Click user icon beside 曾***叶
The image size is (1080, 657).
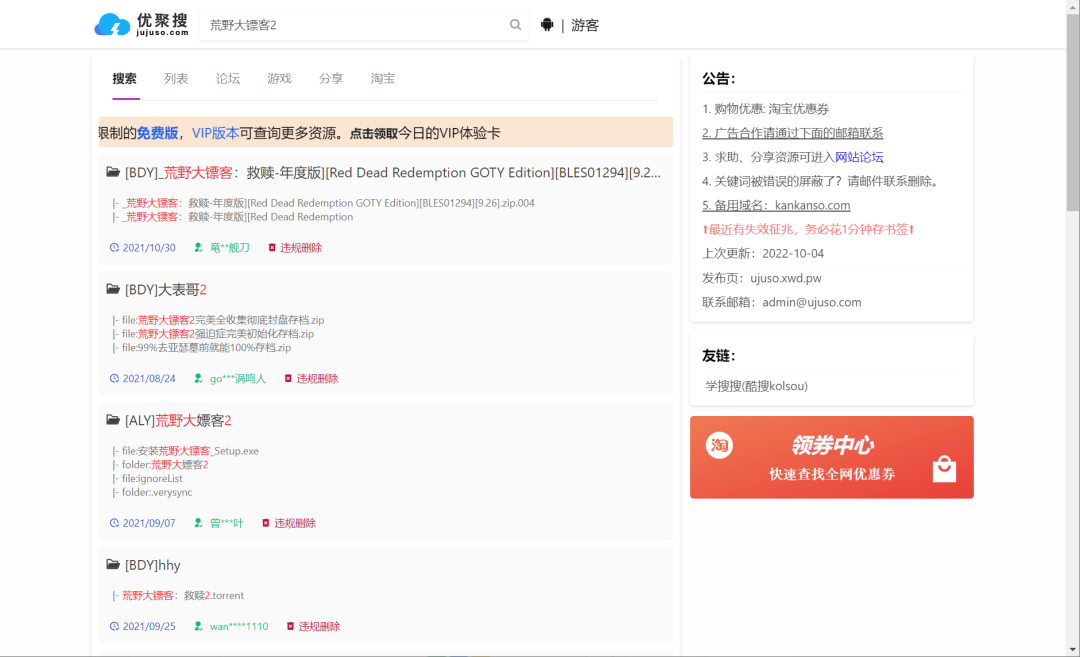click(x=198, y=523)
